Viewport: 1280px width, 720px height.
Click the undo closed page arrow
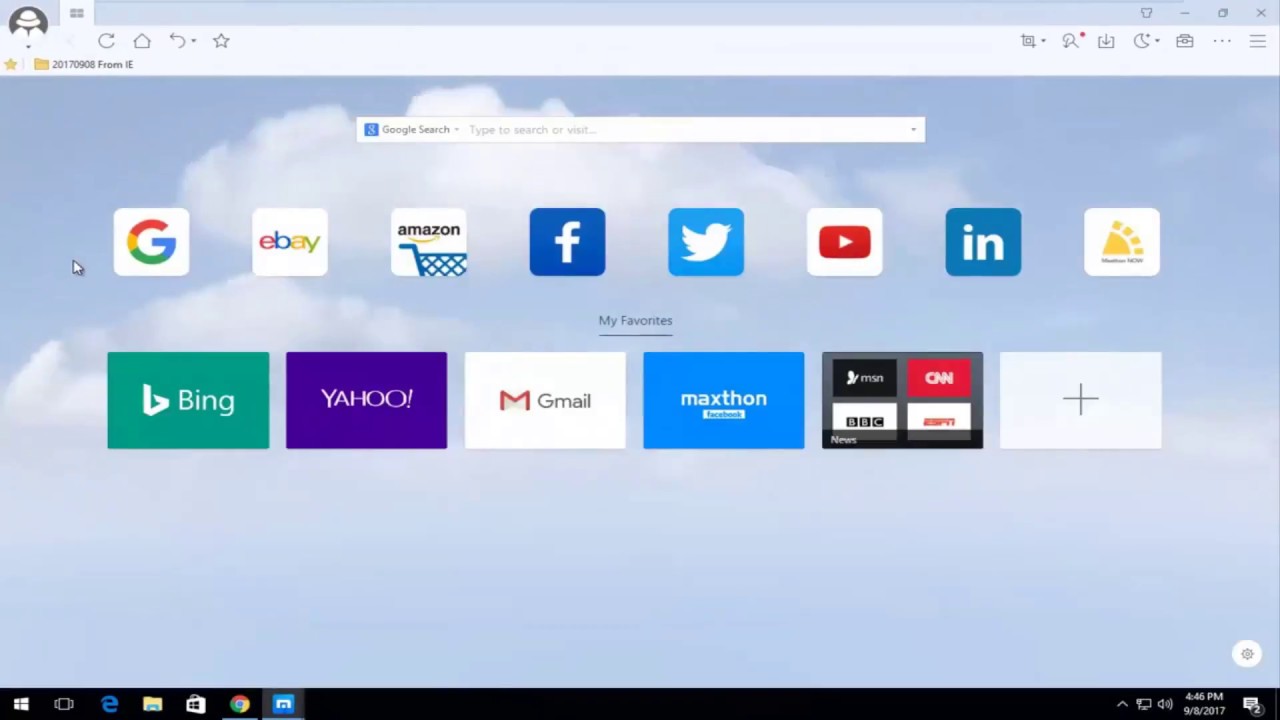(x=177, y=41)
